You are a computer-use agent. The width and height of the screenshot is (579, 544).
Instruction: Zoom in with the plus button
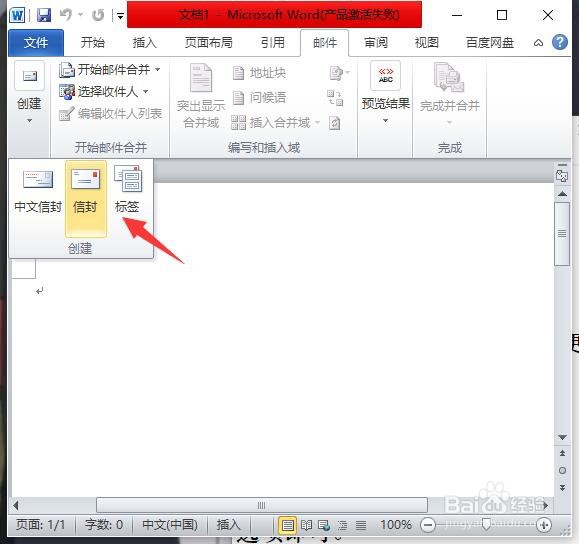544,525
